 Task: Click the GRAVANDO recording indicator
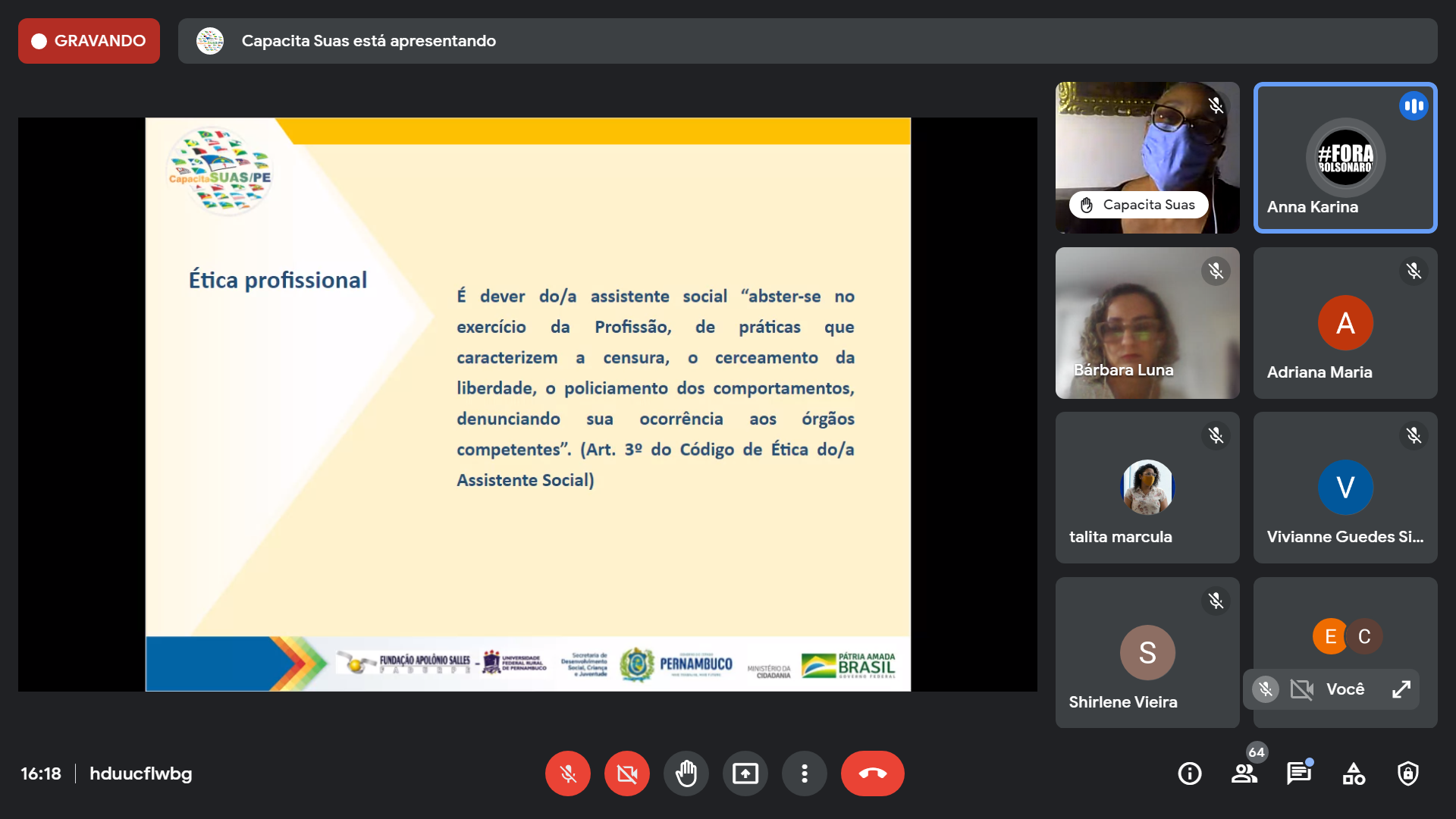coord(89,41)
